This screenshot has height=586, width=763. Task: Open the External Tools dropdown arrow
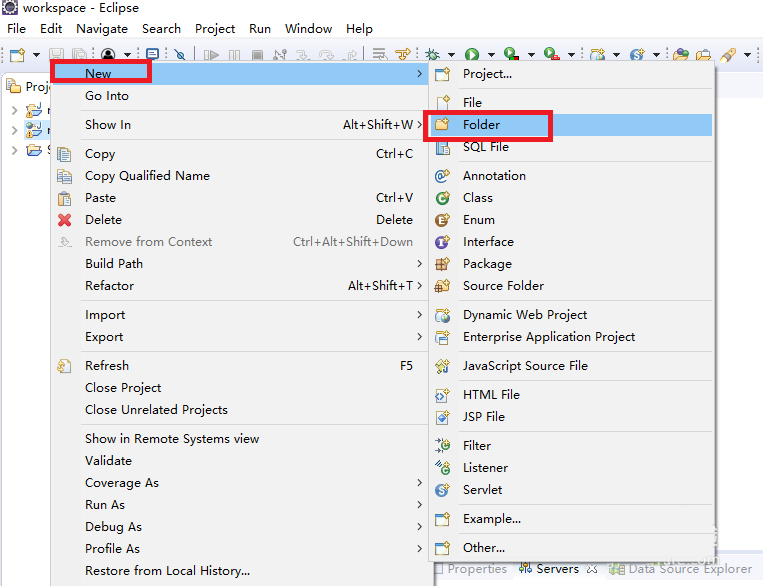coord(572,55)
